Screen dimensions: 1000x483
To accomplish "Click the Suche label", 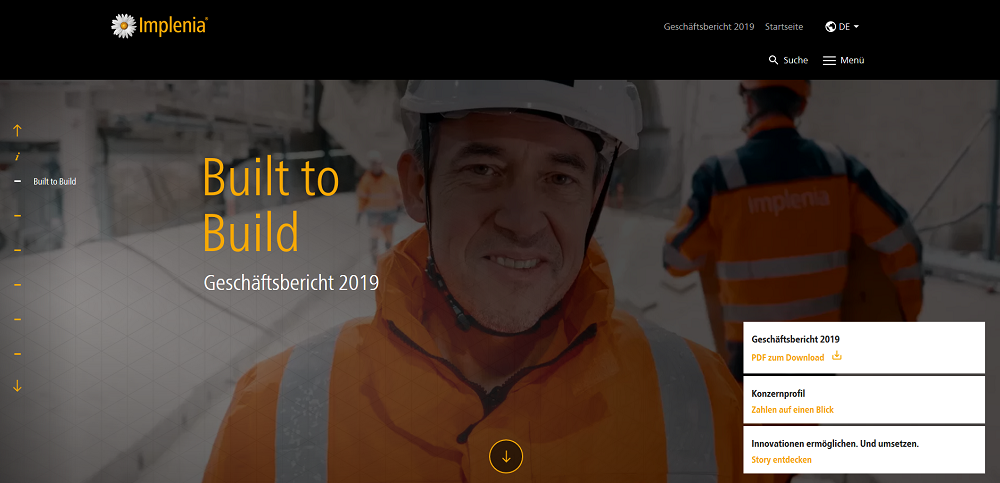I will pyautogui.click(x=795, y=61).
